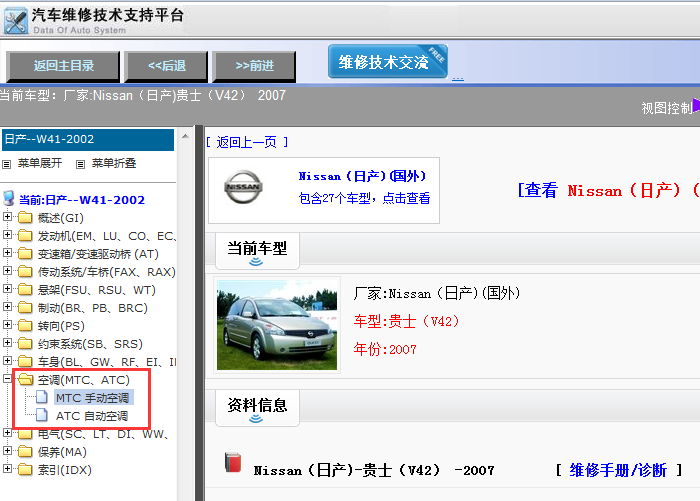700x501 pixels.
Task: Click 包含27个车型，点击查看 link
Action: point(364,198)
